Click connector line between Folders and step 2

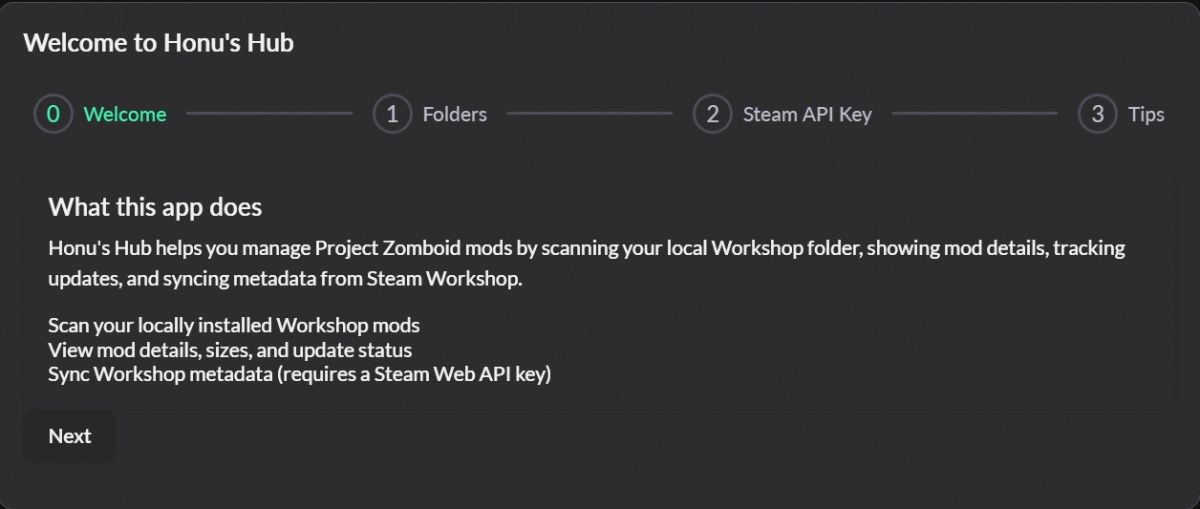590,114
